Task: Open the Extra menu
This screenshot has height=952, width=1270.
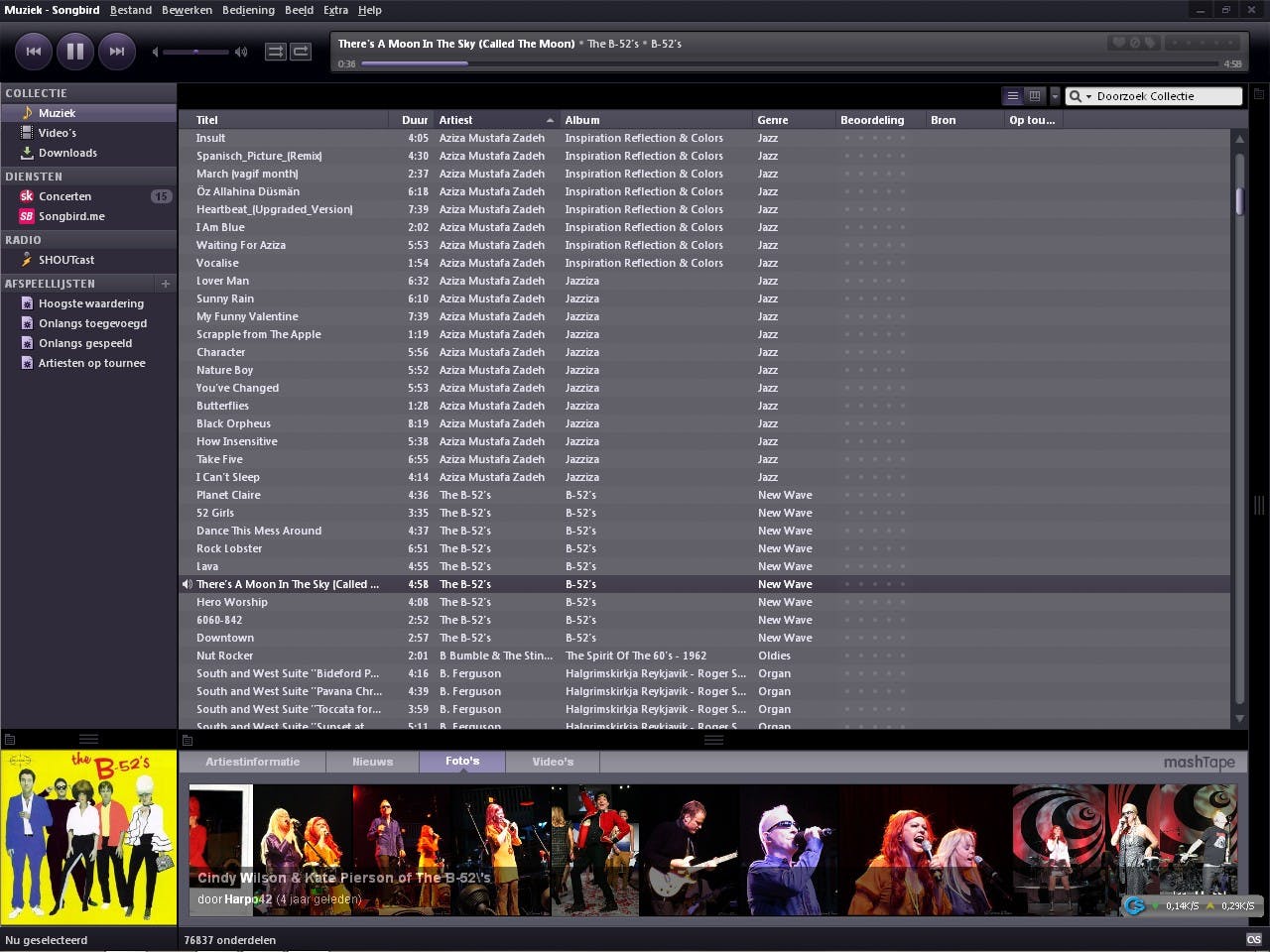Action: [335, 10]
